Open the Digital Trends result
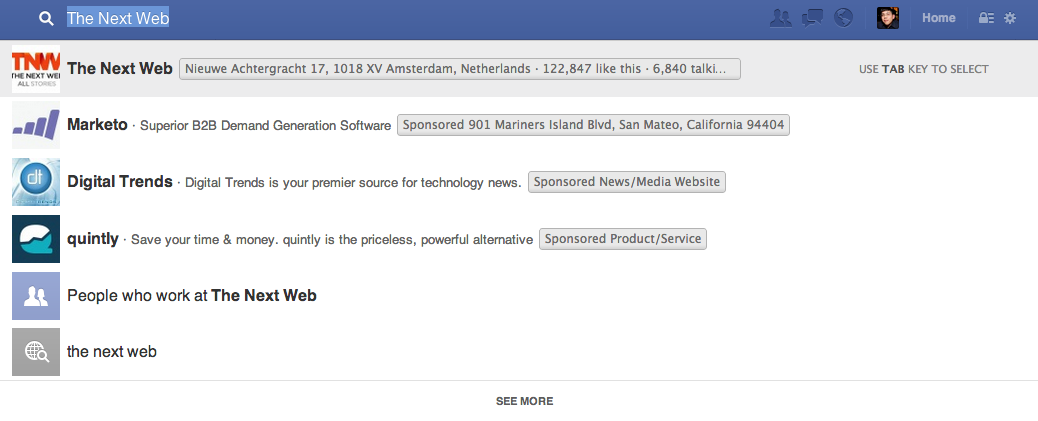Screen dimensions: 1038x421 [x=519, y=181]
